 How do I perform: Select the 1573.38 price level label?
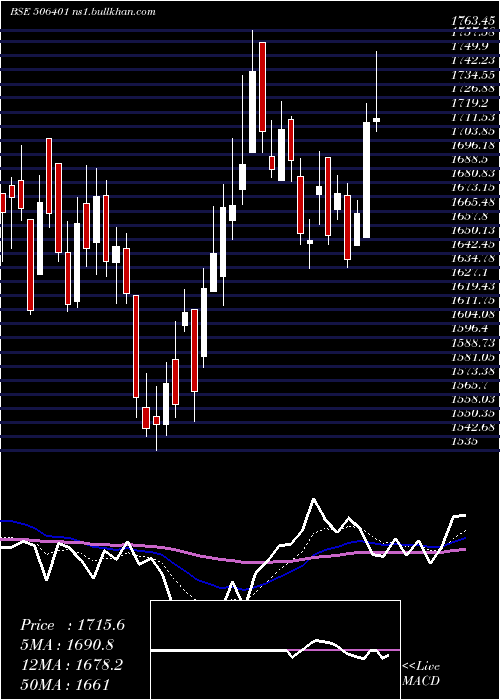pos(472,371)
